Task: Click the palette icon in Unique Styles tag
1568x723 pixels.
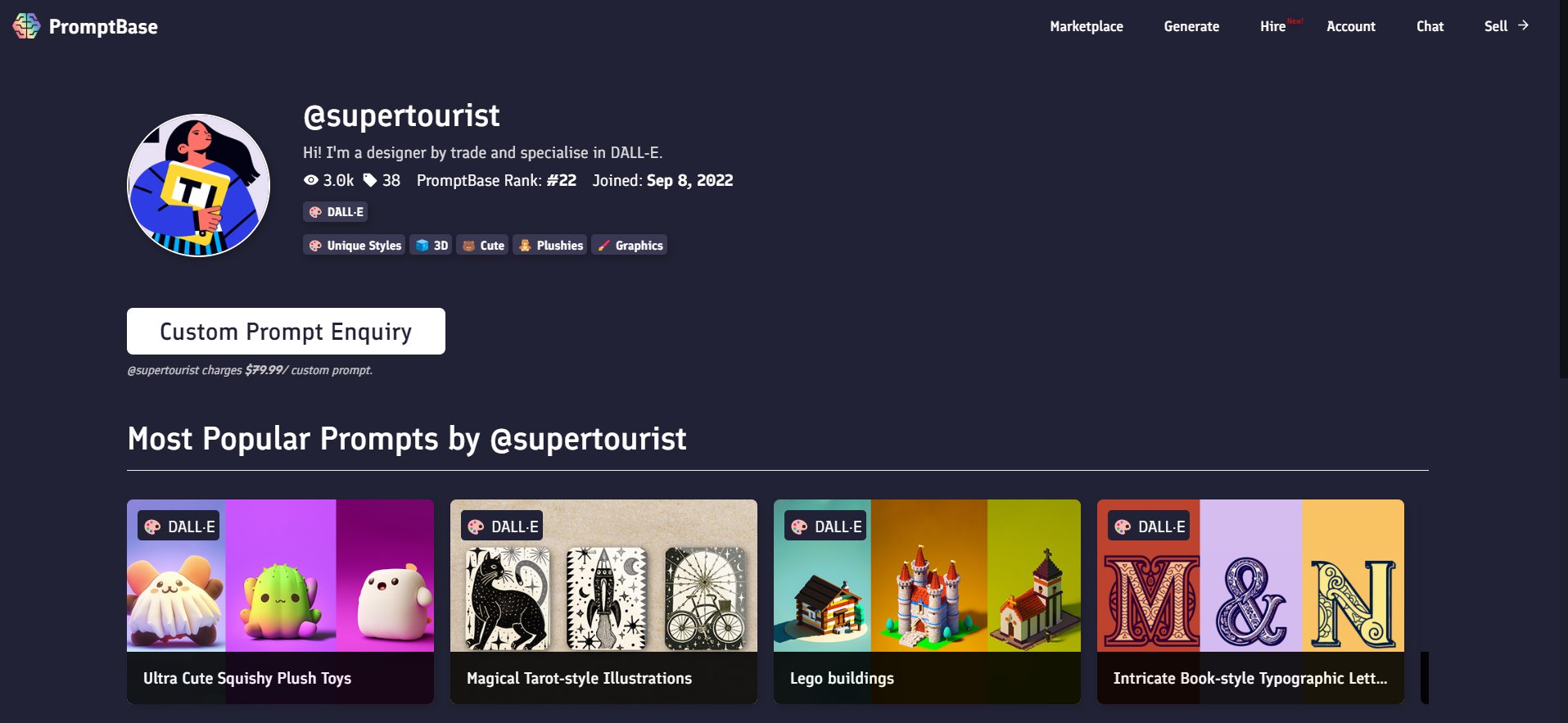Action: coord(315,246)
